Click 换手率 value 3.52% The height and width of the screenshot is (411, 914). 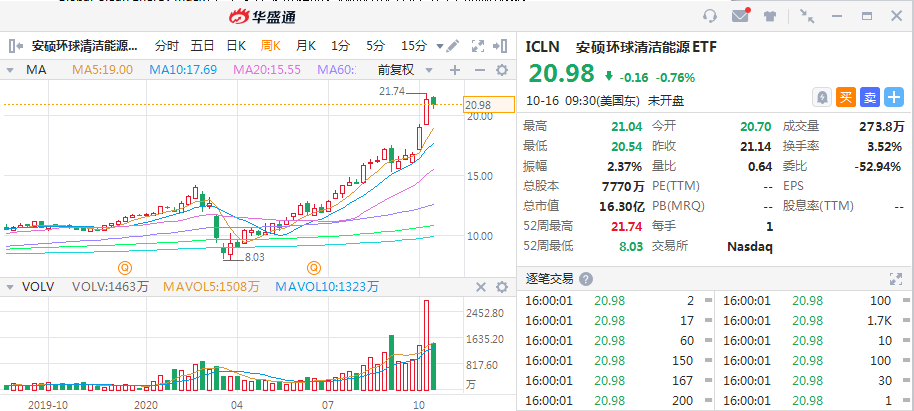[x=884, y=146]
